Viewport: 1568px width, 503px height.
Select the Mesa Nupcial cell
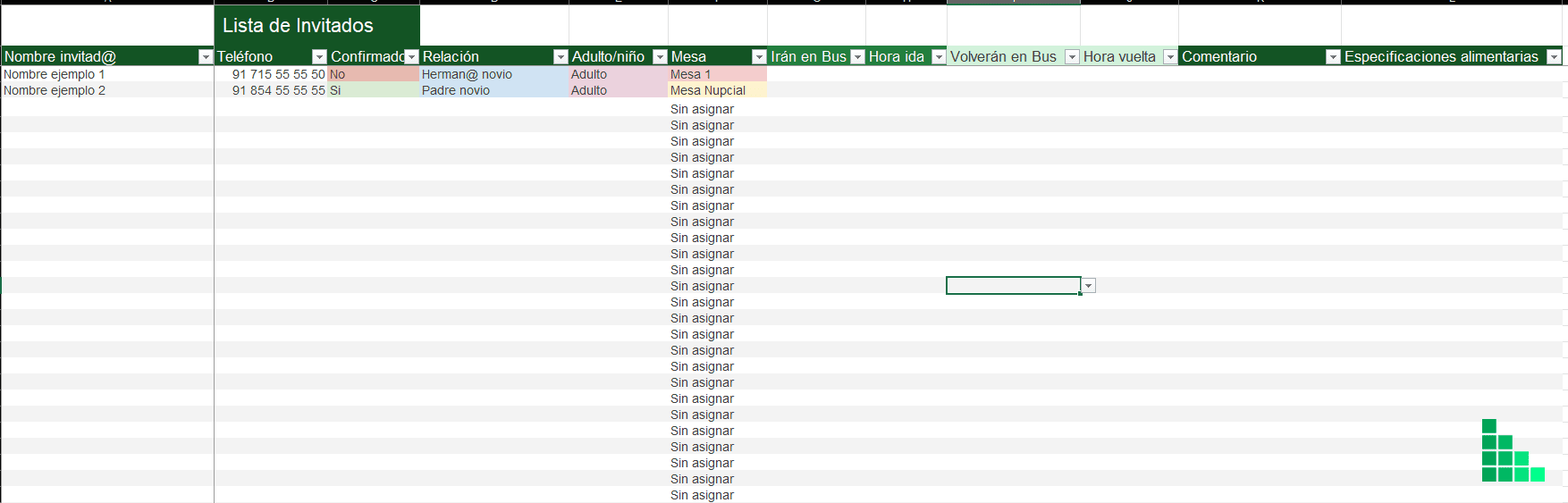(x=718, y=90)
